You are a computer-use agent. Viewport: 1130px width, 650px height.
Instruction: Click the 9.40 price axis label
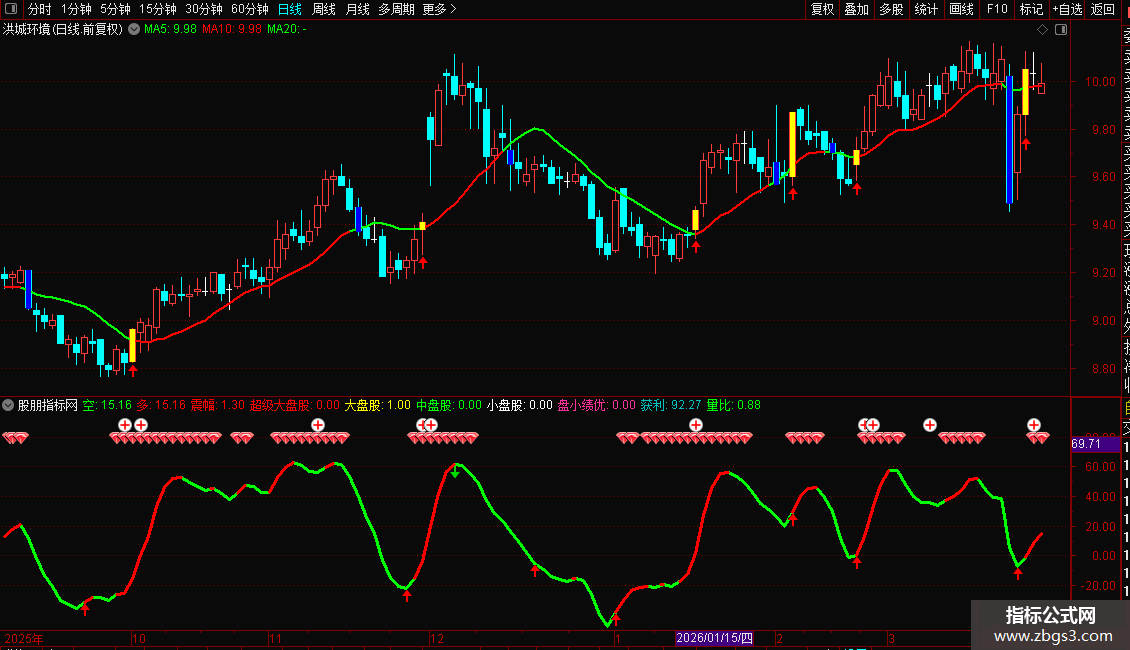point(1103,225)
